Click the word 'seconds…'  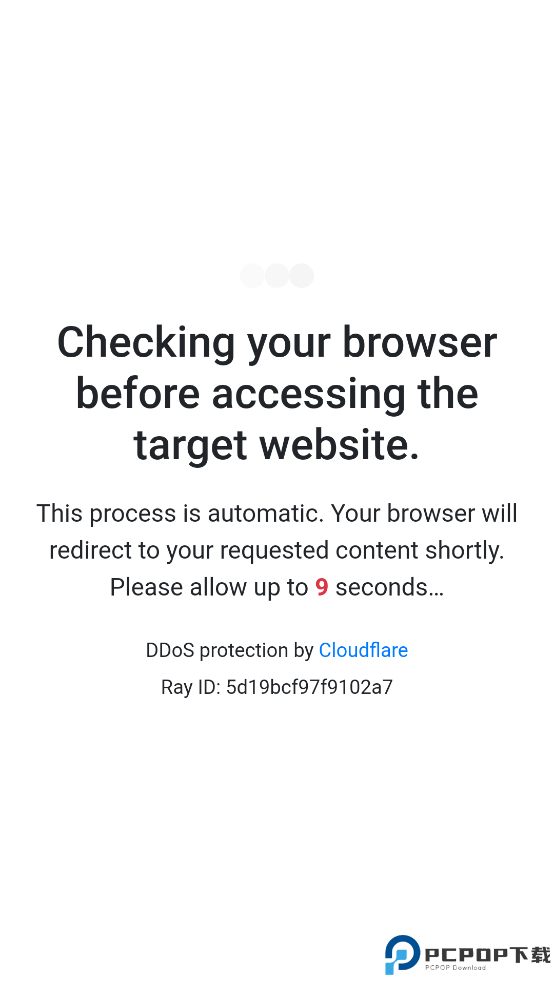point(390,587)
